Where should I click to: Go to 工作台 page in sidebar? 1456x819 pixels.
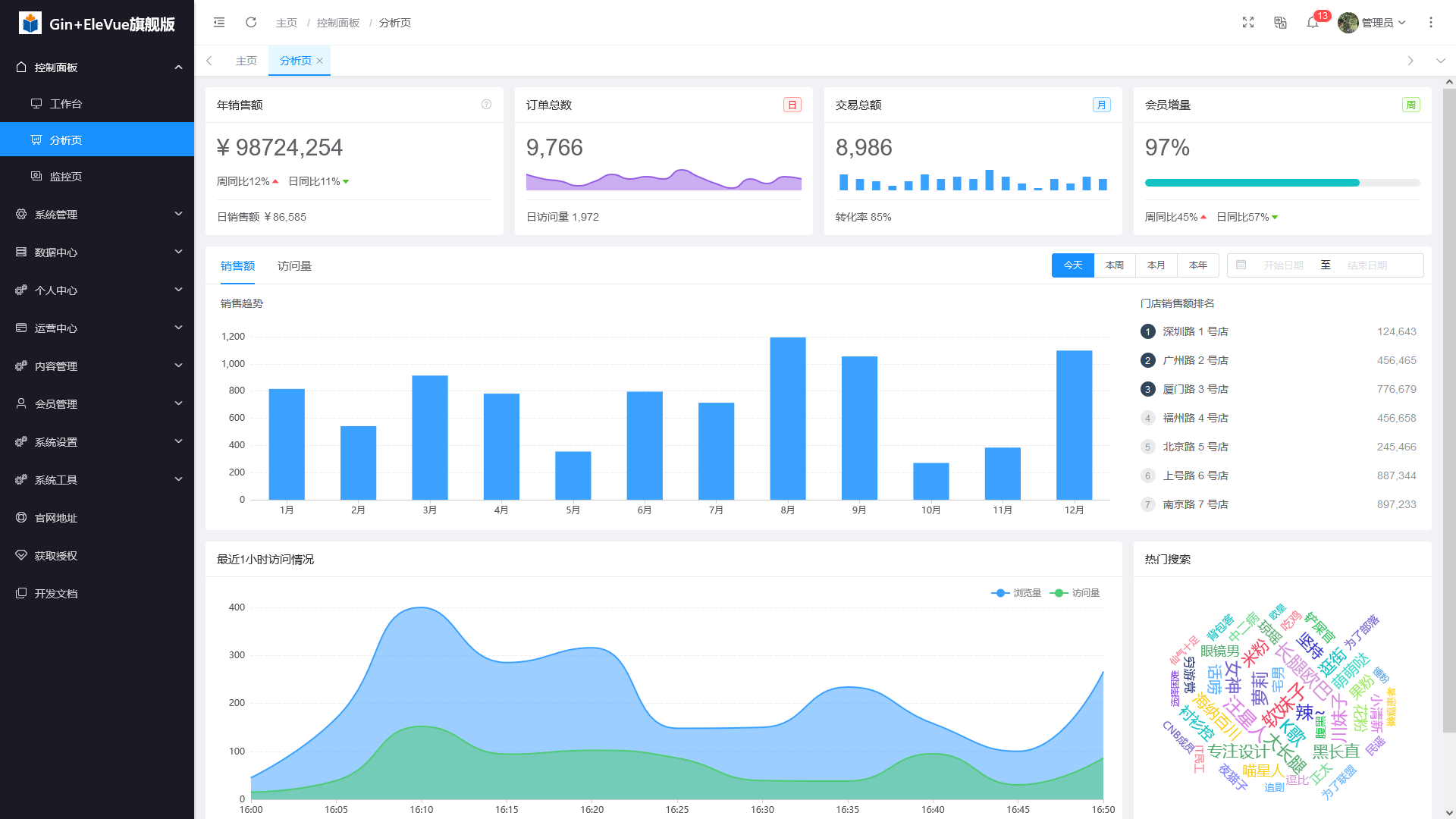(66, 104)
